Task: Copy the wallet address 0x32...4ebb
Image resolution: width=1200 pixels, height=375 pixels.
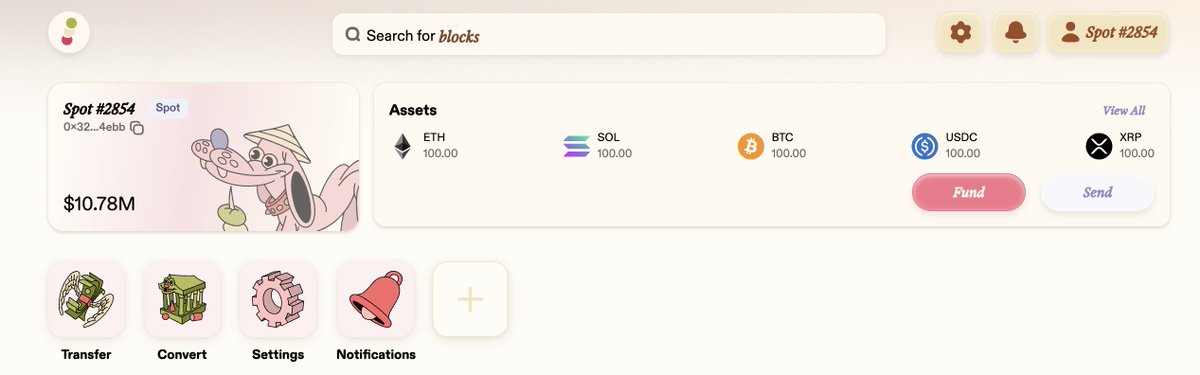Action: pyautogui.click(x=137, y=128)
